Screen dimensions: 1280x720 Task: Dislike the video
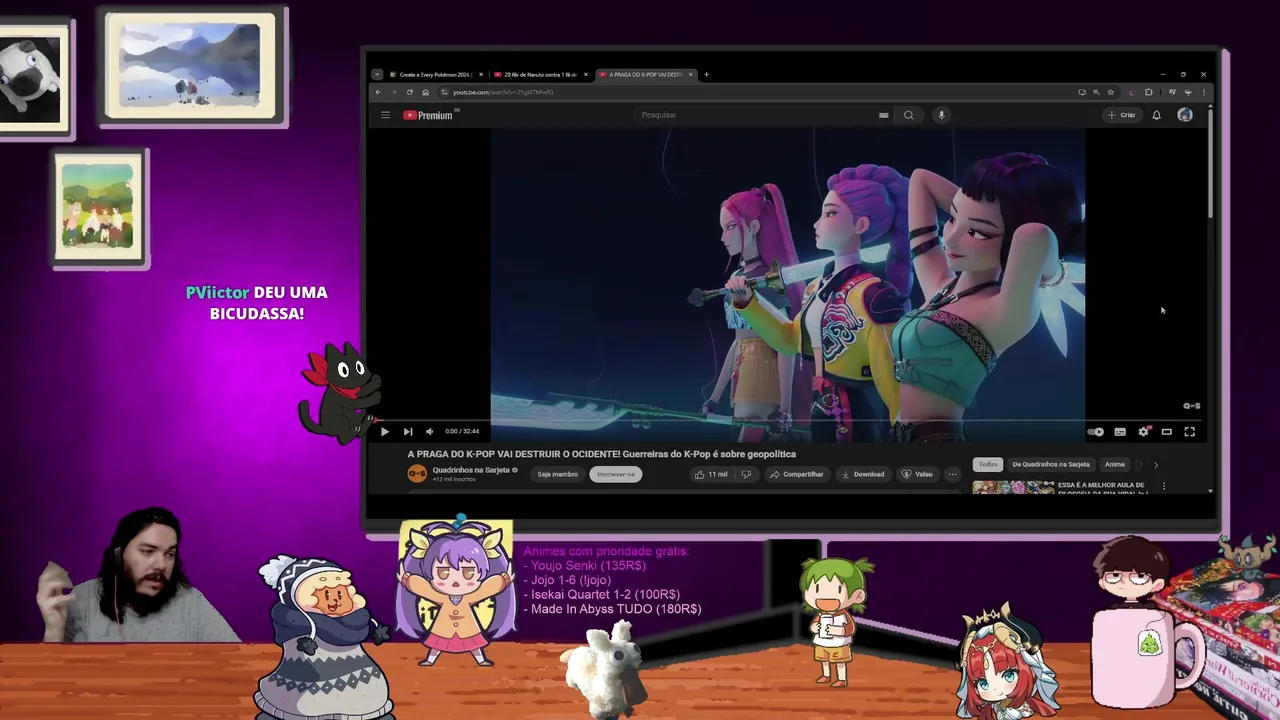click(x=746, y=474)
